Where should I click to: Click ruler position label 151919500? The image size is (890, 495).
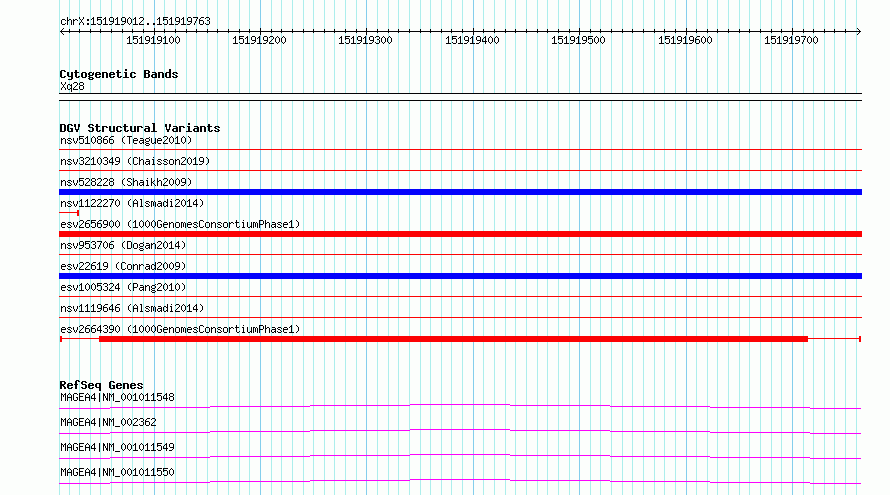click(x=578, y=40)
